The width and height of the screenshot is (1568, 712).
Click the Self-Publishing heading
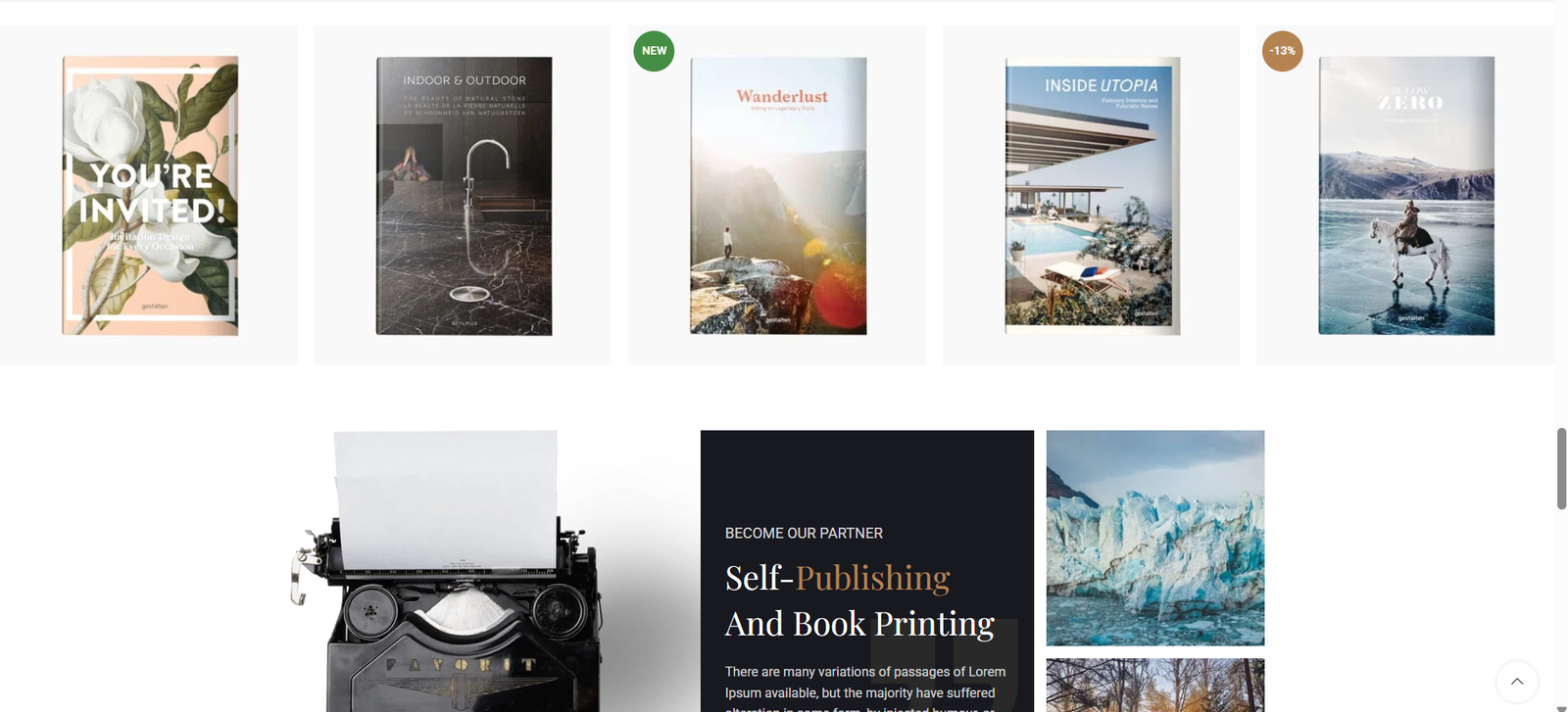coord(838,578)
